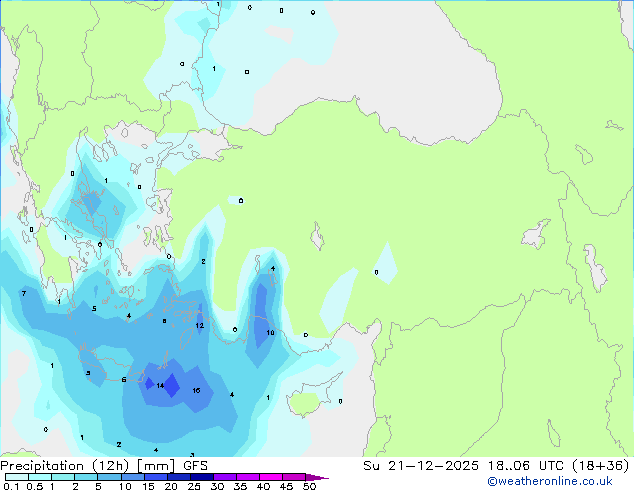The height and width of the screenshot is (490, 634).
Task: Select the 15–20 mm legend color swatch
Action: pyautogui.click(x=156, y=477)
